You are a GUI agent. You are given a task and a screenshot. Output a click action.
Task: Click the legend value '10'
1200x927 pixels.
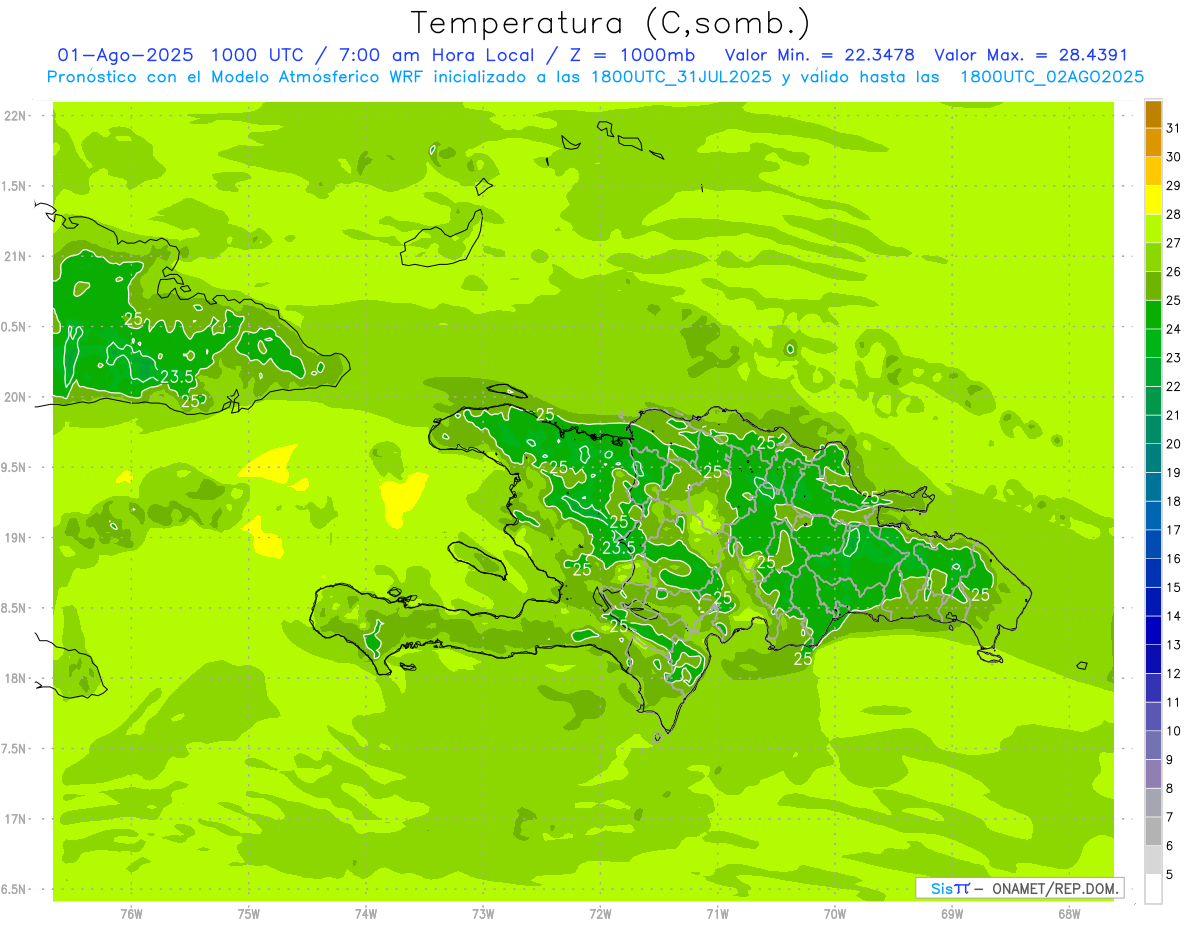[x=1173, y=731]
